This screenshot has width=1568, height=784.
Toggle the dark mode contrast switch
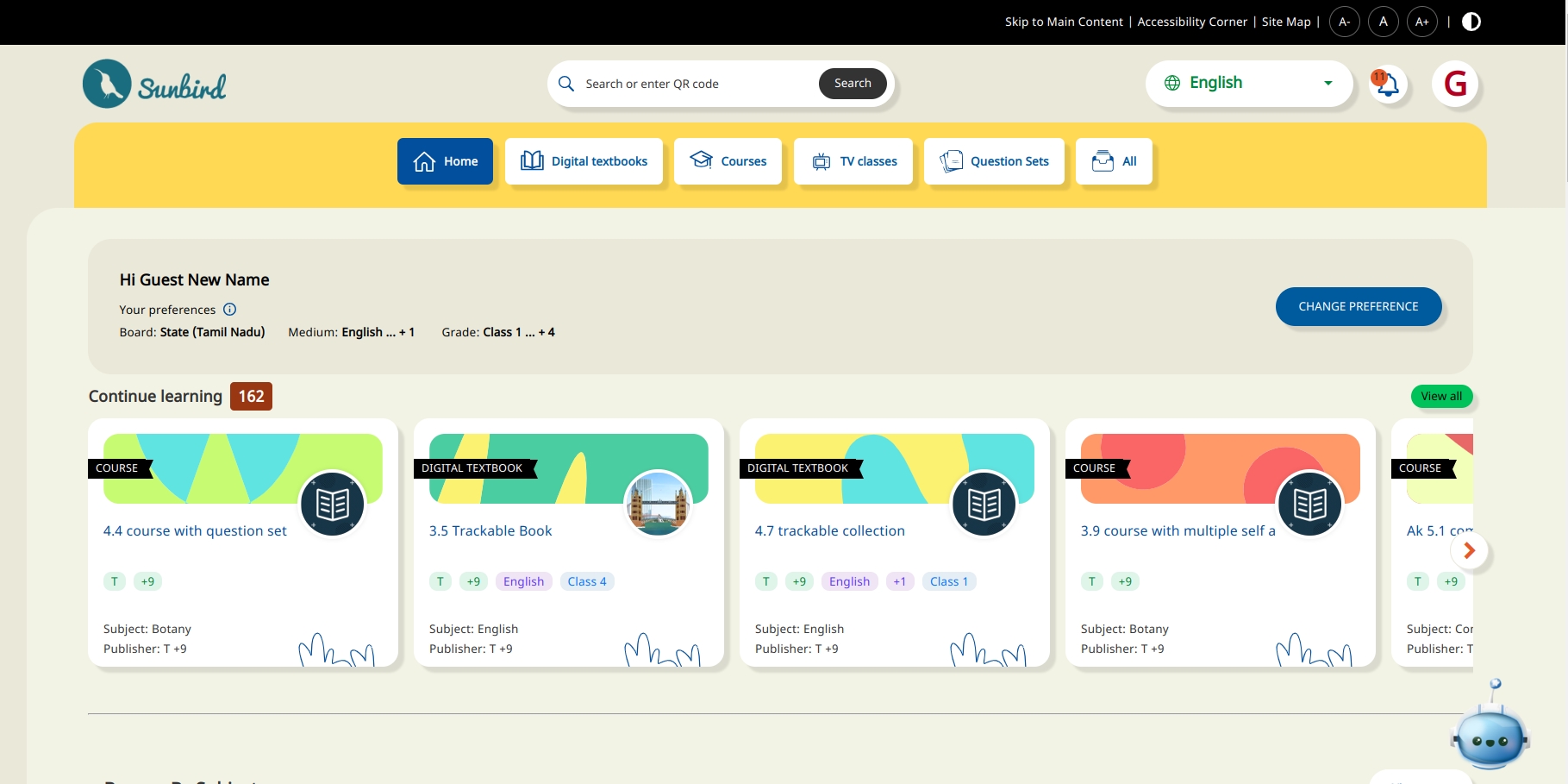(x=1471, y=22)
